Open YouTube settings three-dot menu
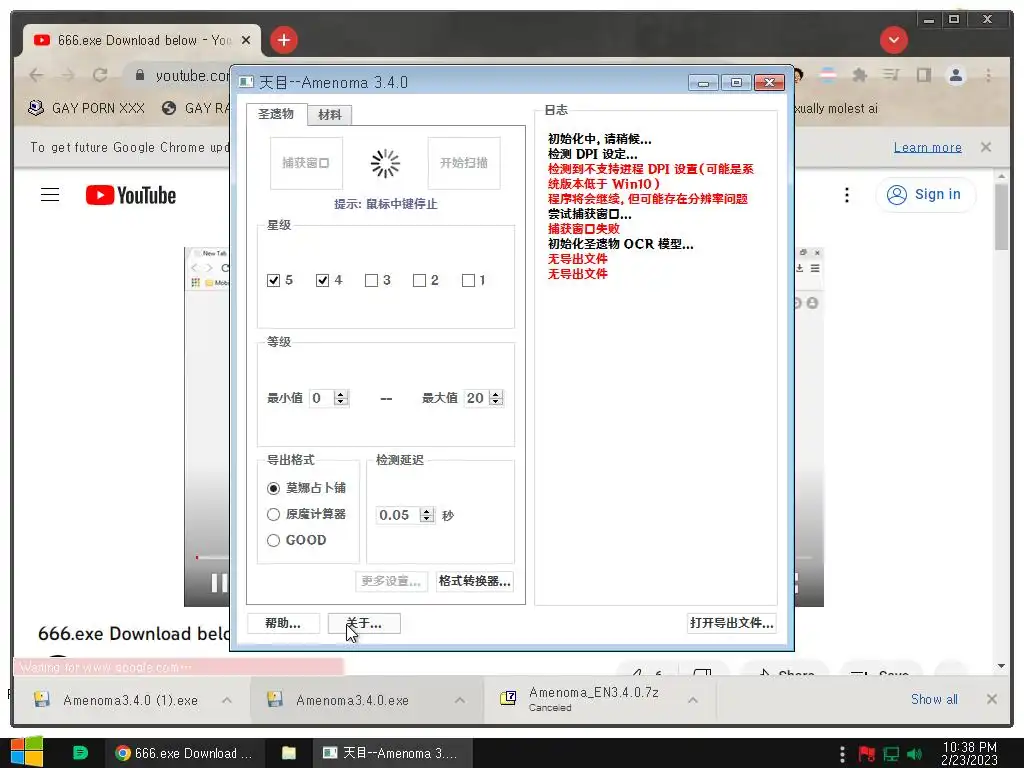The width and height of the screenshot is (1024, 768). [x=846, y=195]
